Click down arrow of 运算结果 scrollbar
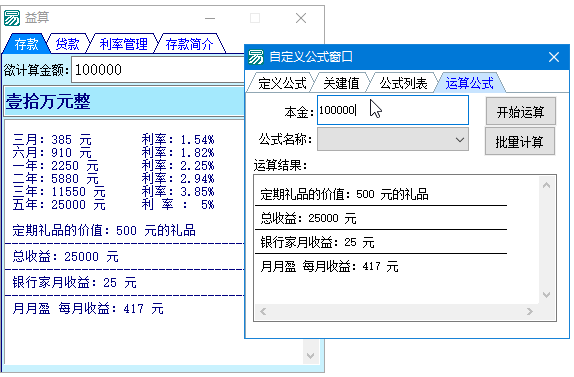Image resolution: width=574 pixels, height=377 pixels. coord(547,295)
